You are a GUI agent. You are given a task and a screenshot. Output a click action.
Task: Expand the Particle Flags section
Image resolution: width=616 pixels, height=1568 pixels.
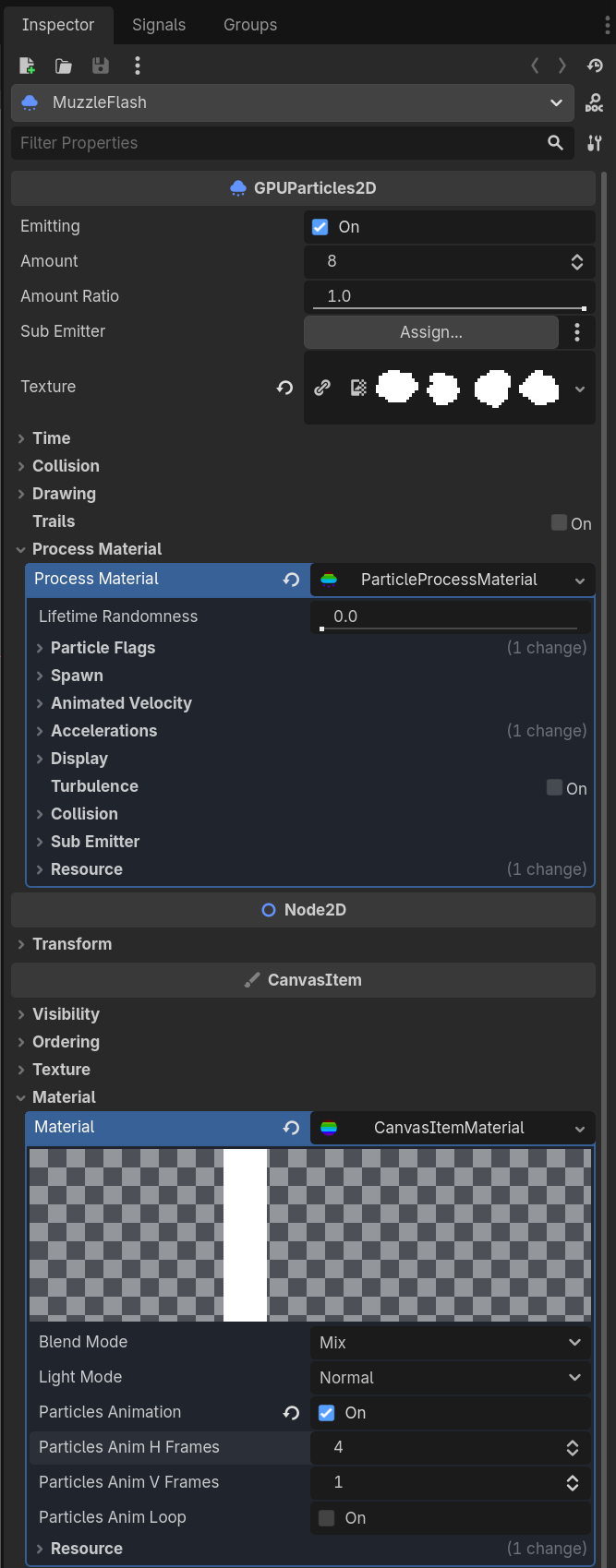click(x=103, y=648)
